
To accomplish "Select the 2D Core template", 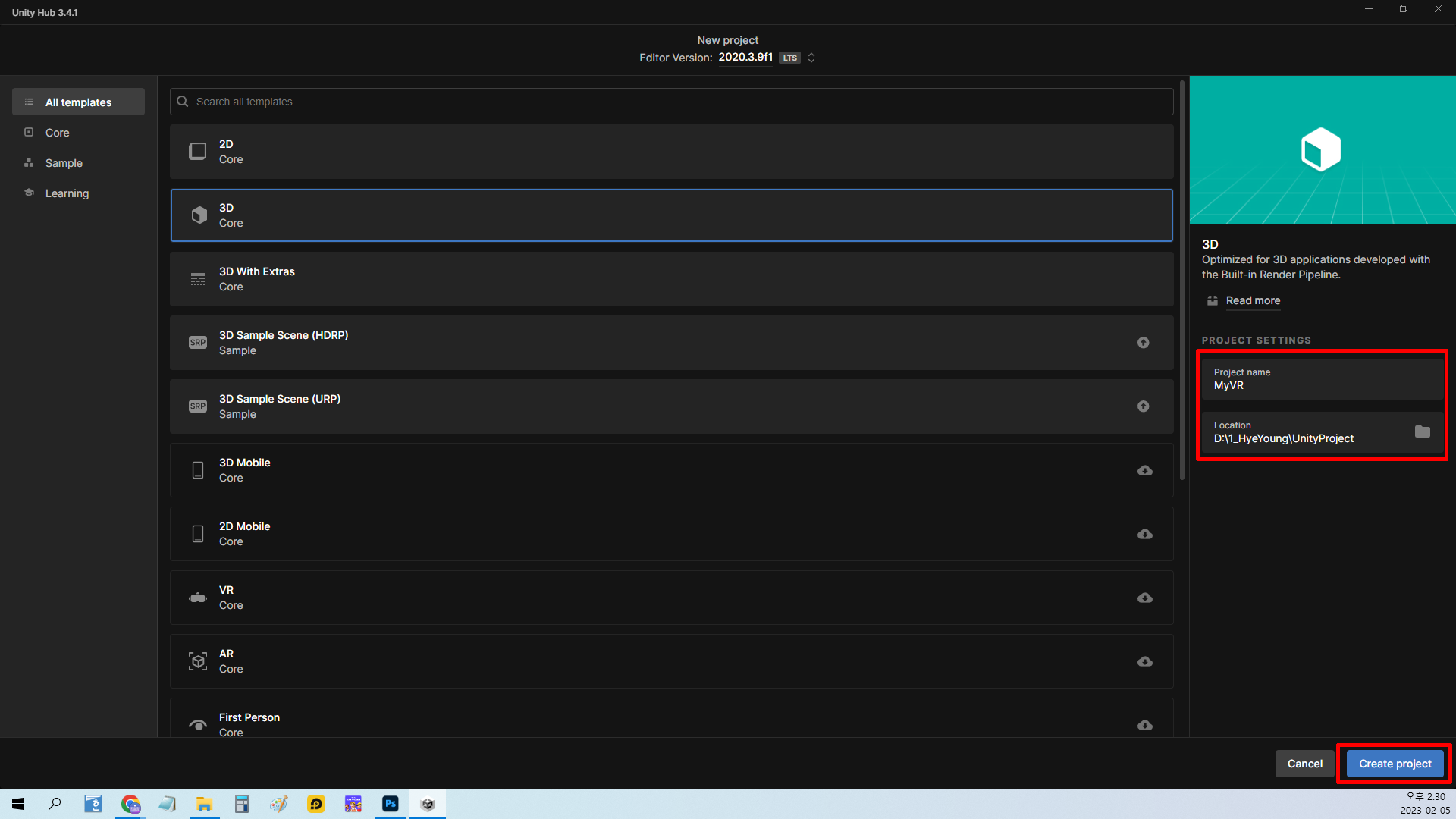I will (x=671, y=152).
